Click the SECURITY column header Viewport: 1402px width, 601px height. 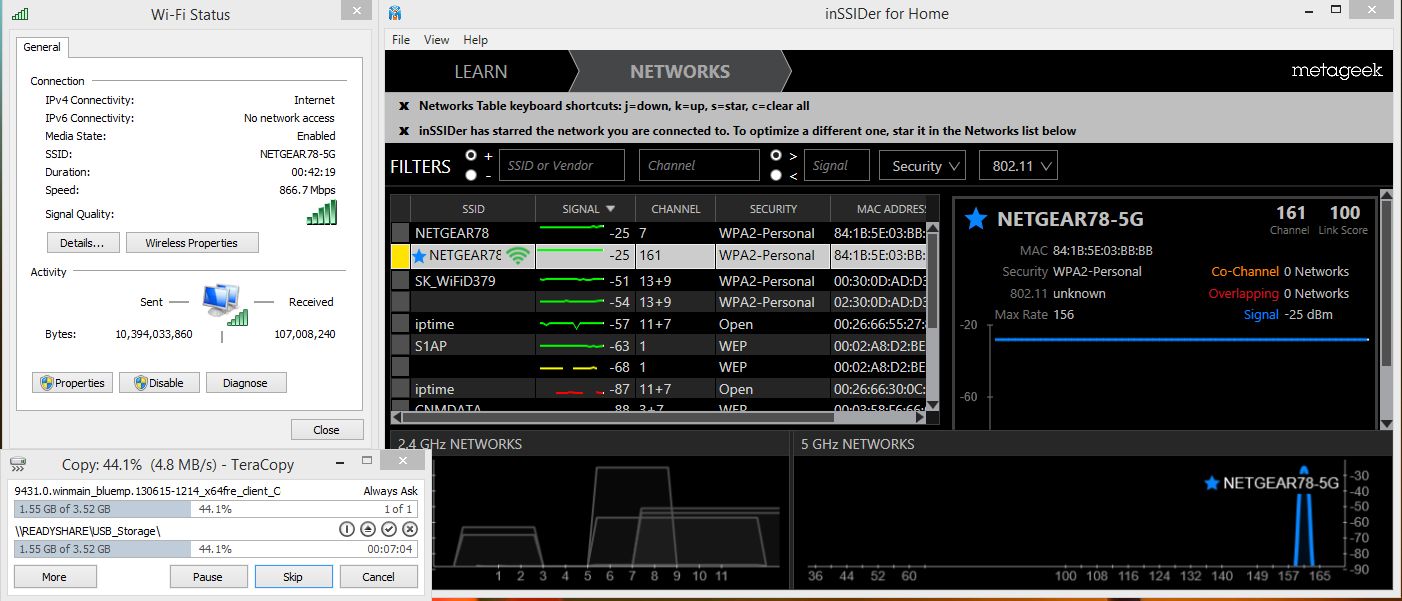(773, 209)
